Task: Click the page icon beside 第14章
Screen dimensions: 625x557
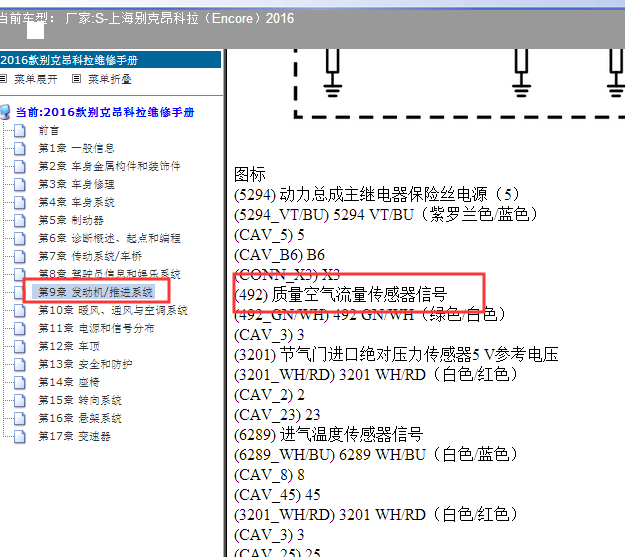Action: click(19, 383)
